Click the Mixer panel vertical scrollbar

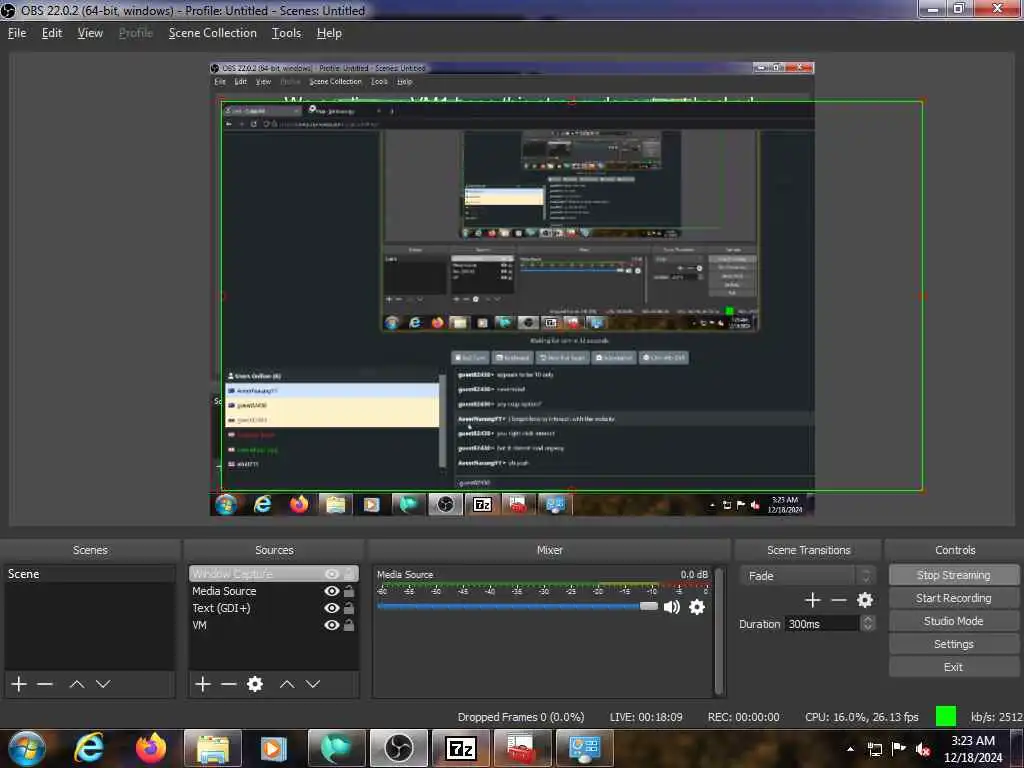tap(719, 631)
